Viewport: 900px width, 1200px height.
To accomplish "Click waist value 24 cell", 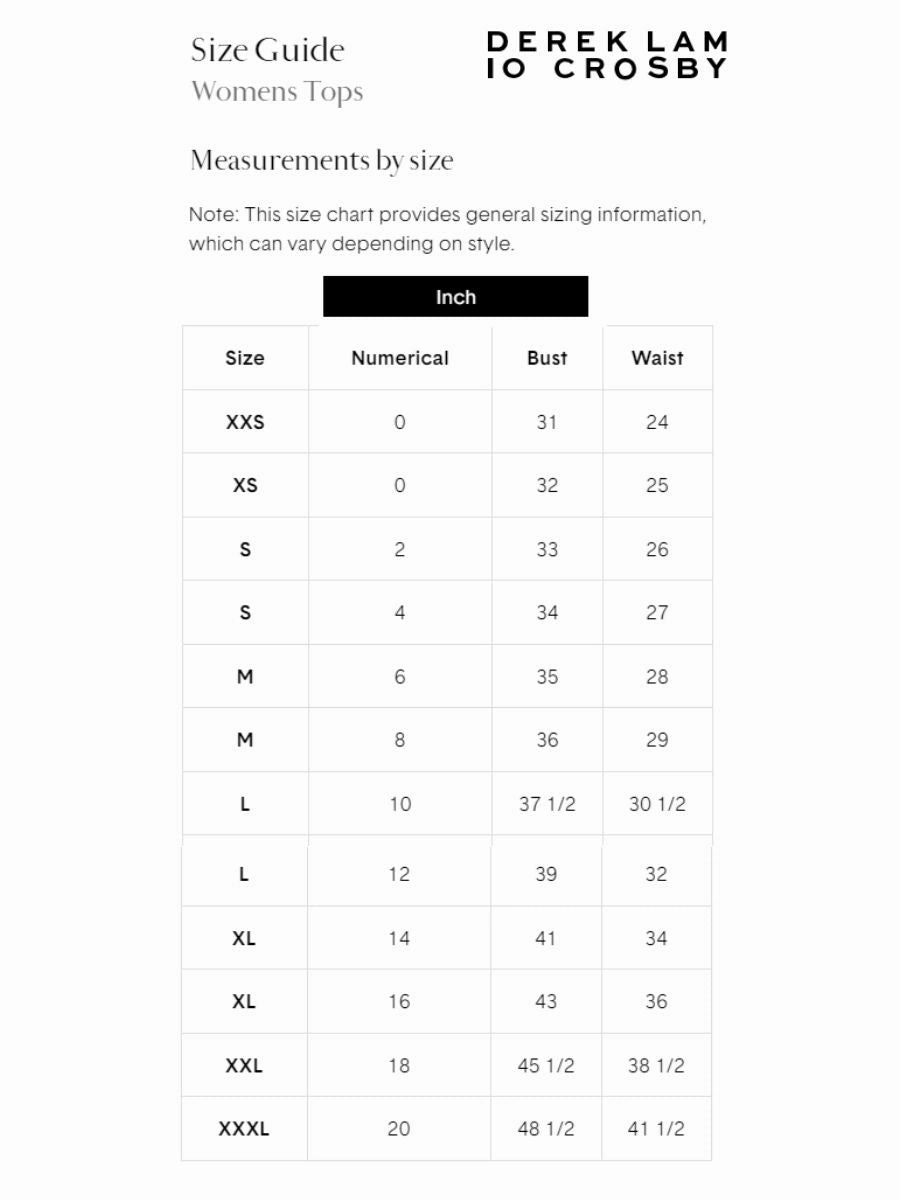I will (657, 422).
